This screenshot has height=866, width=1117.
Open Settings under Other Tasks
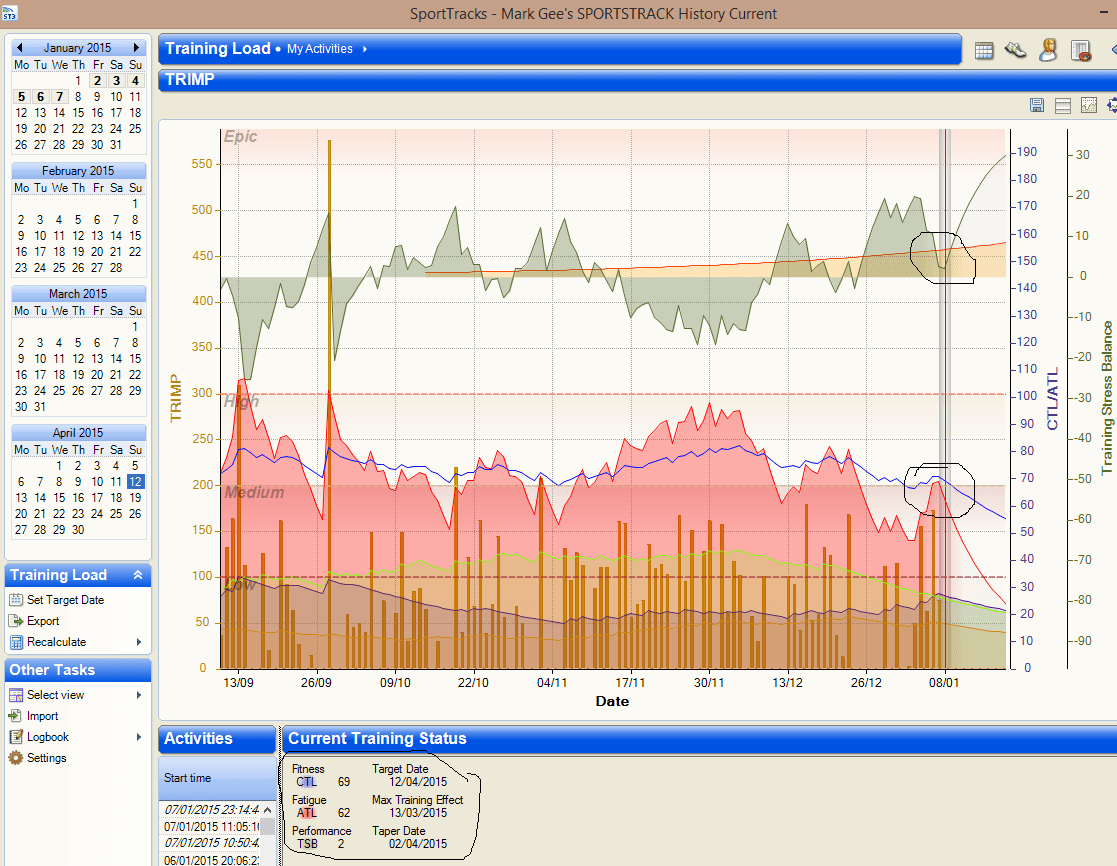(46, 758)
